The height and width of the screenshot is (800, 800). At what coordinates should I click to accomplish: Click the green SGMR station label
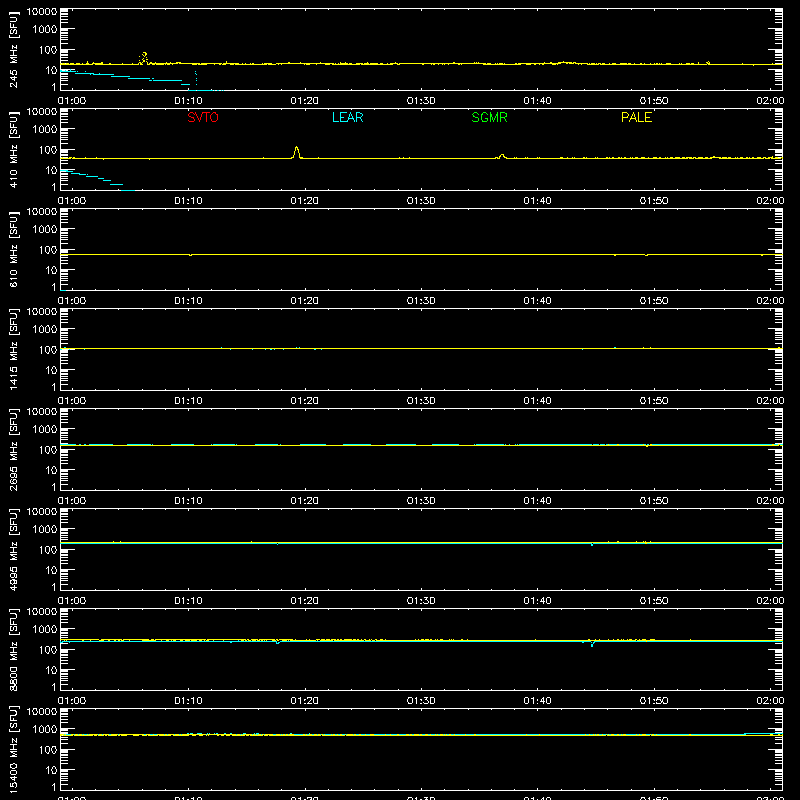[x=489, y=117]
